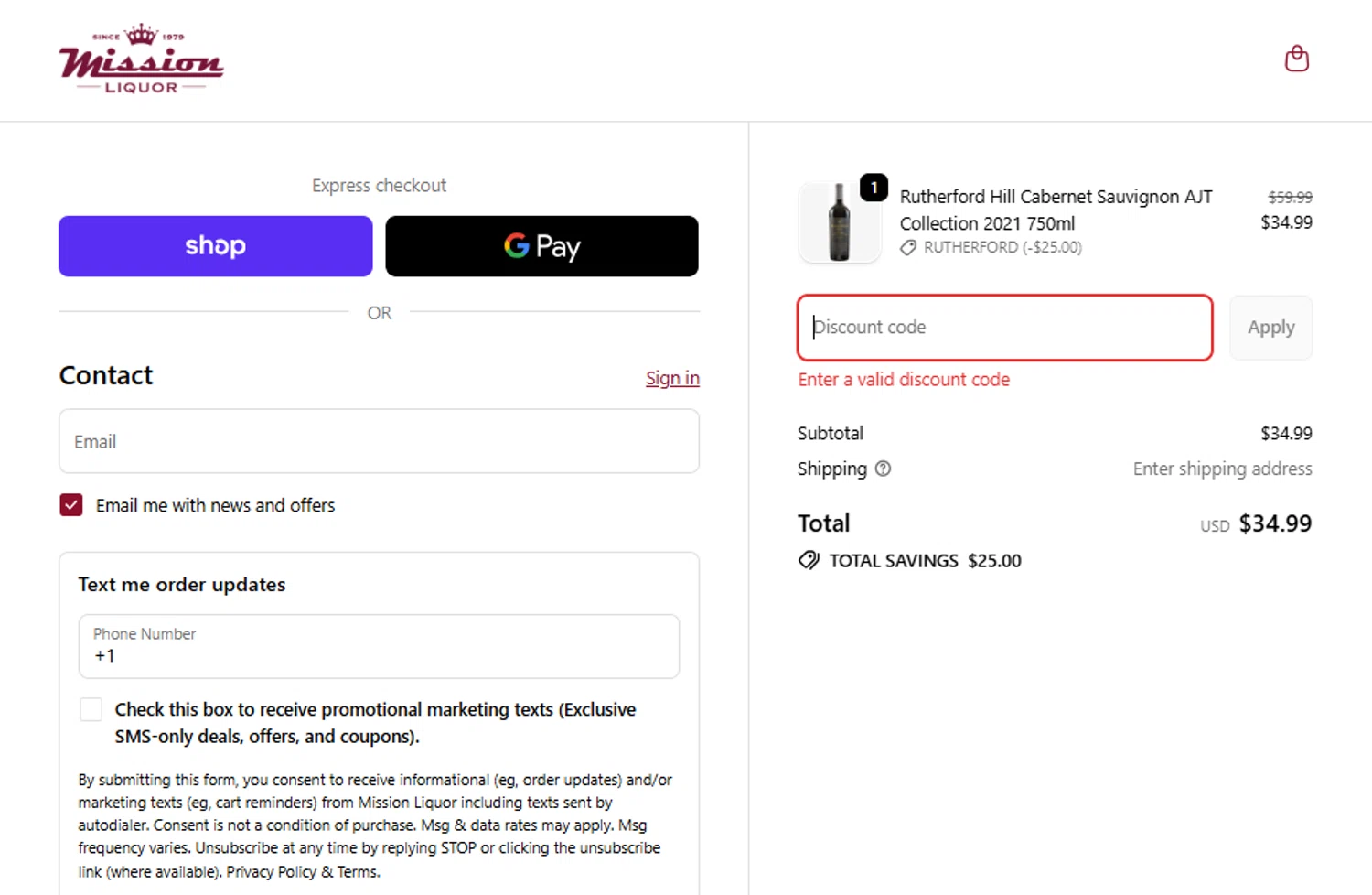
Task: Check the promotional marketing texts box
Action: (x=91, y=710)
